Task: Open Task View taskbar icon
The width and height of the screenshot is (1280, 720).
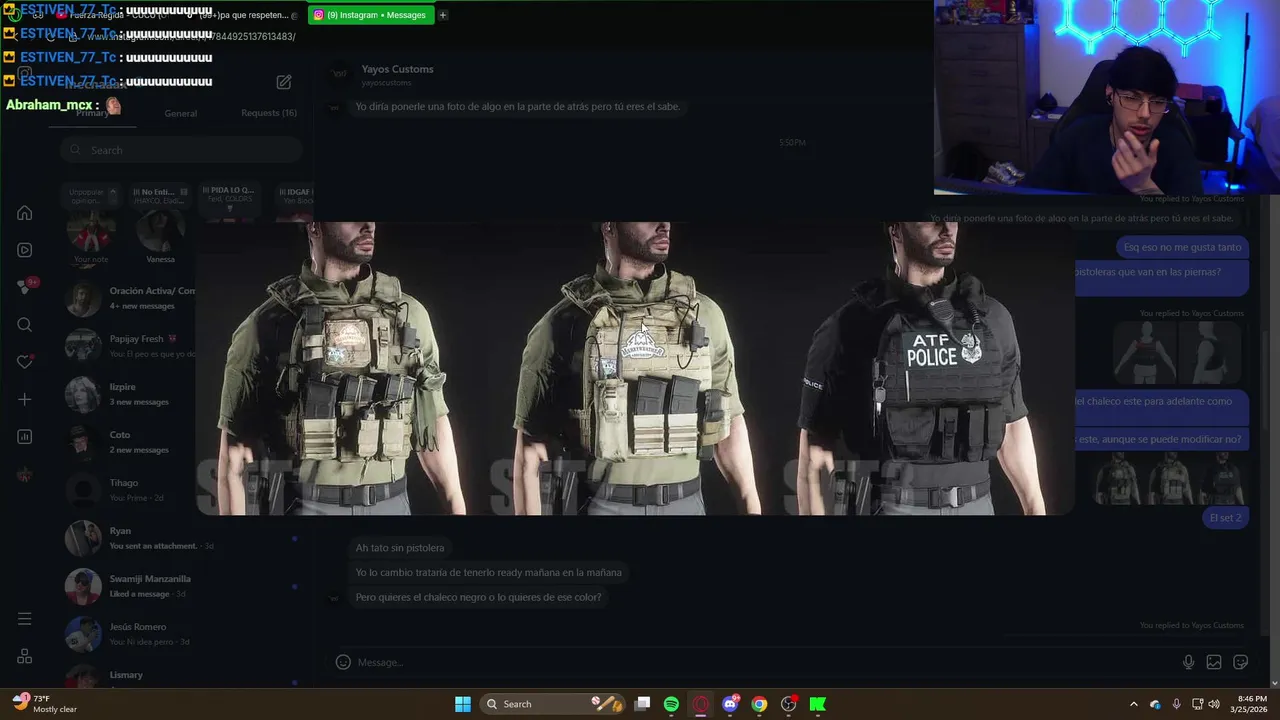Action: [x=643, y=704]
